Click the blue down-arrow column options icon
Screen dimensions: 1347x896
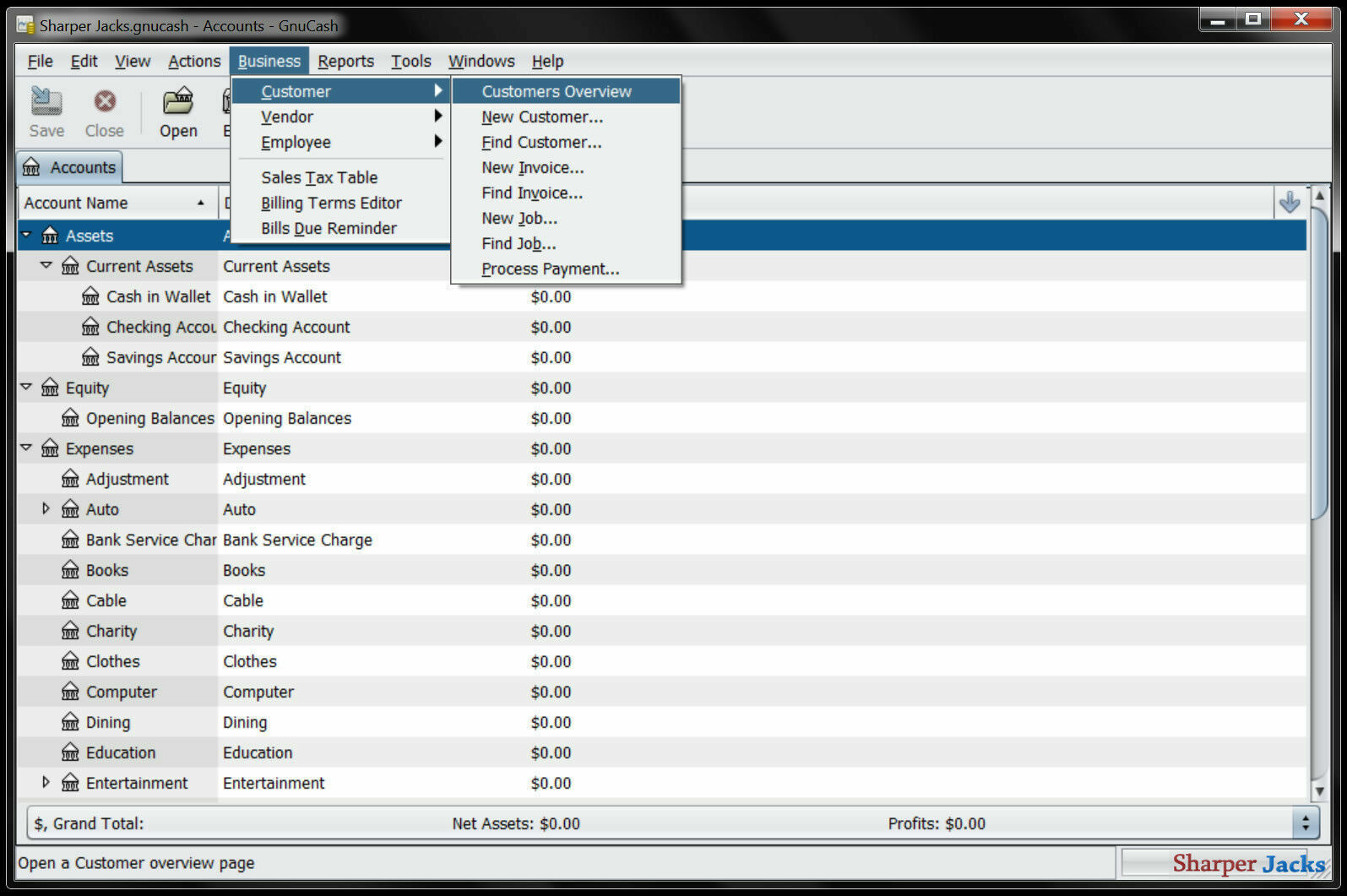(x=1289, y=203)
